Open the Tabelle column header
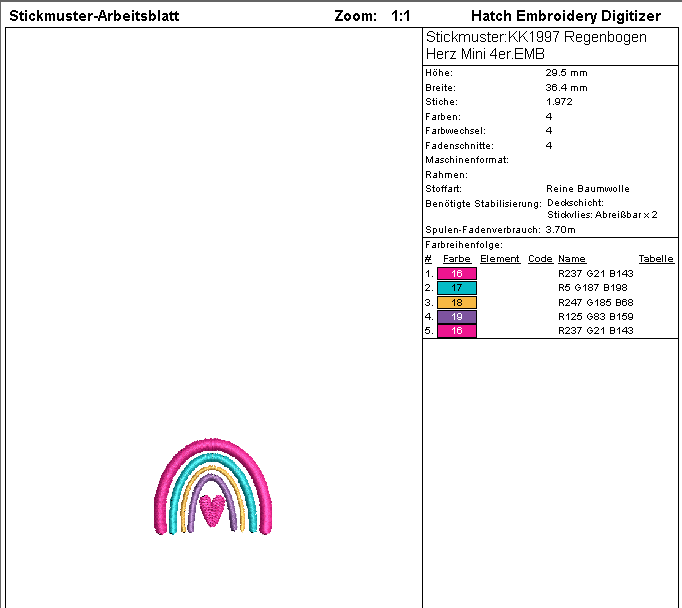Screen dimensions: 682x608 [x=656, y=259]
